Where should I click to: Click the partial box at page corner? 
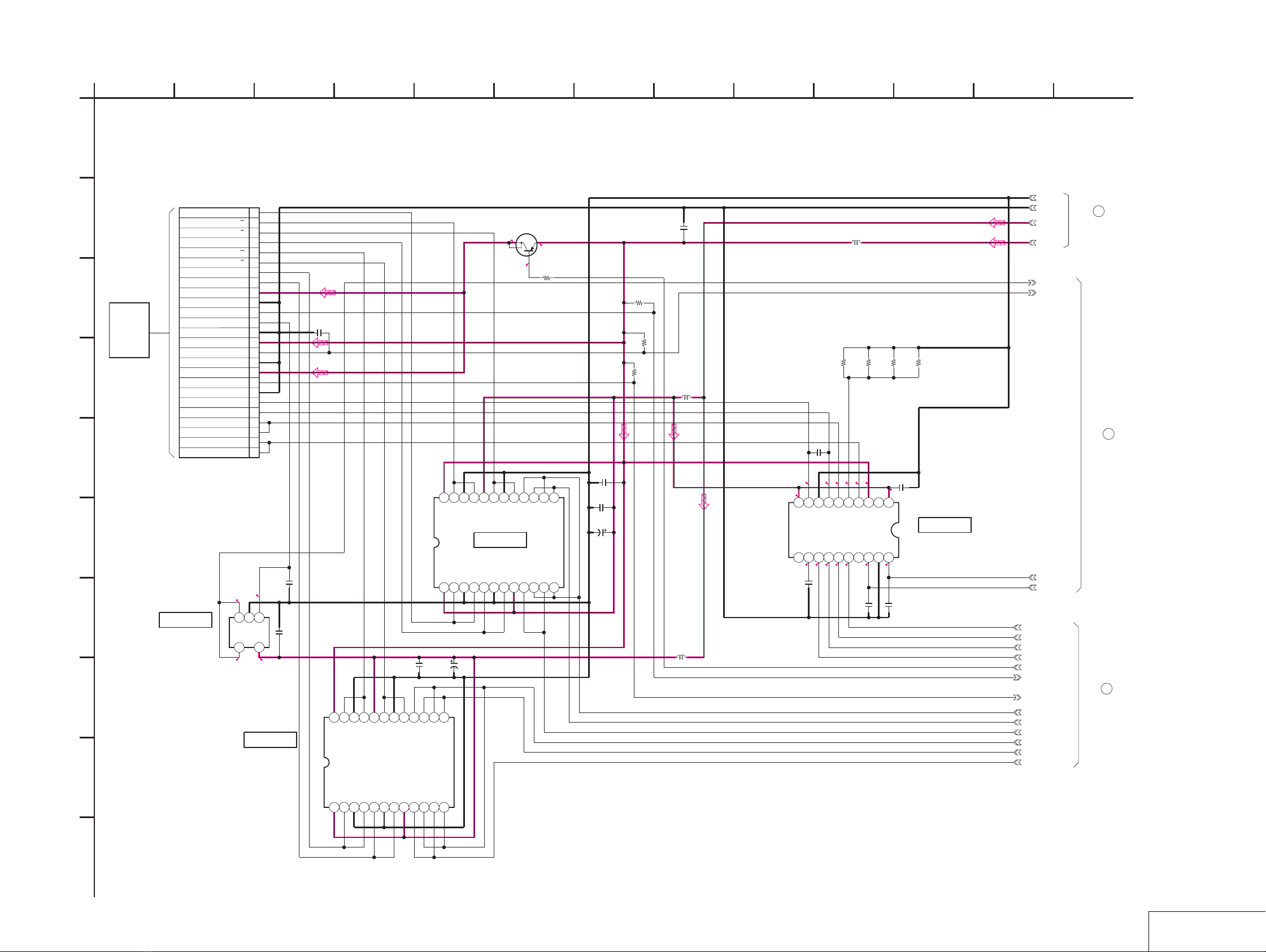click(x=1207, y=932)
